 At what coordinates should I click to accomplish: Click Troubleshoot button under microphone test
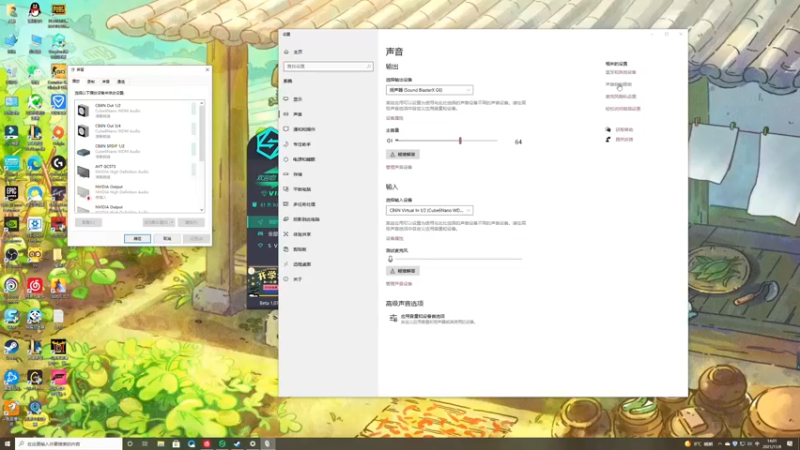coord(403,271)
